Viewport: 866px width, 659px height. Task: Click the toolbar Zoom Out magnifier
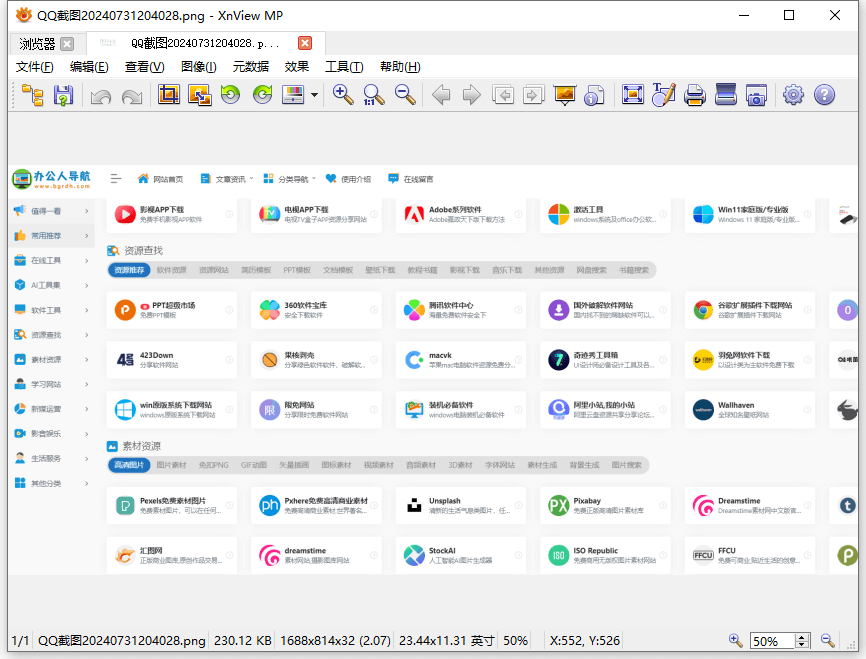[x=405, y=95]
